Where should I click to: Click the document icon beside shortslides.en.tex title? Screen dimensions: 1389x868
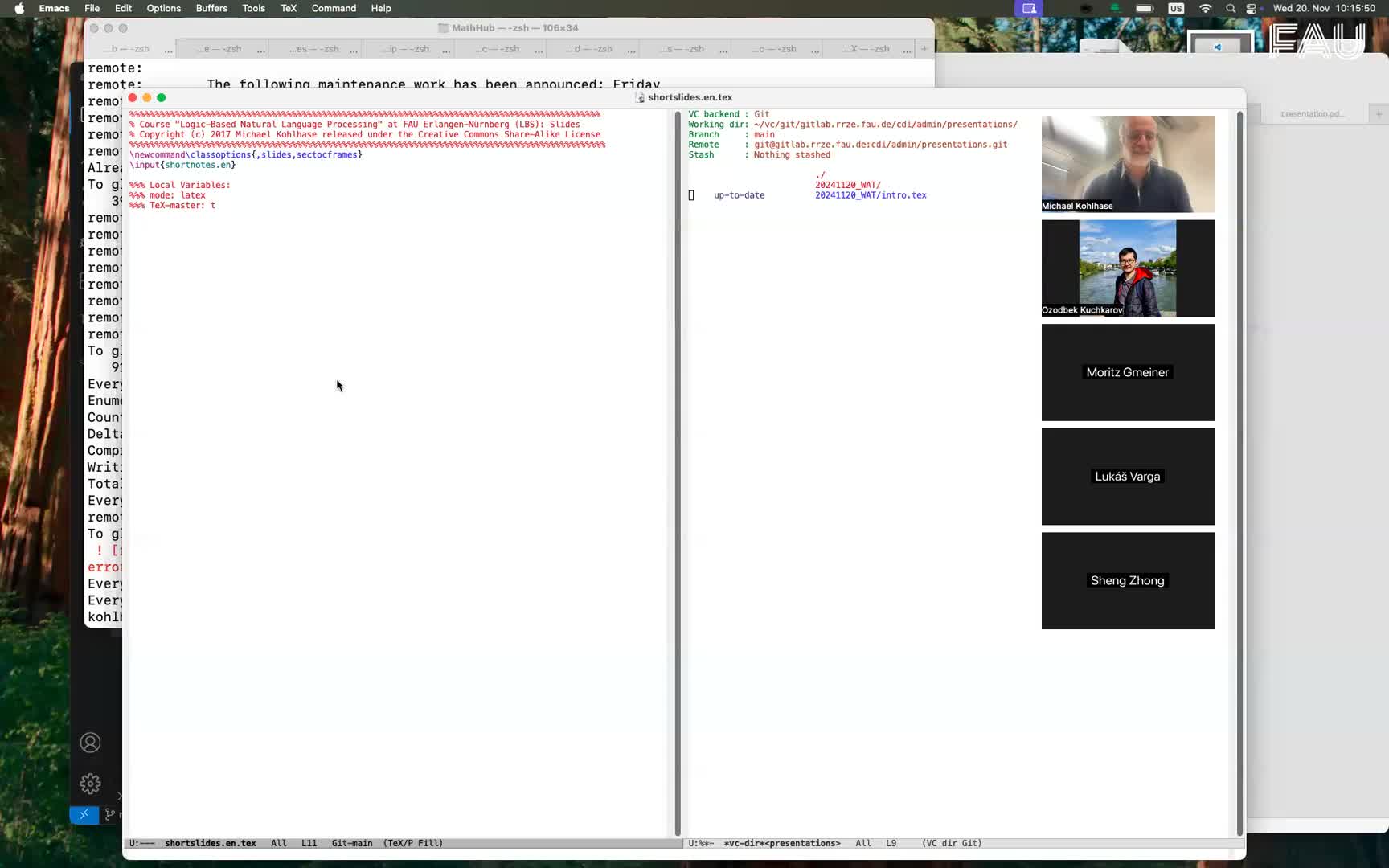639,97
